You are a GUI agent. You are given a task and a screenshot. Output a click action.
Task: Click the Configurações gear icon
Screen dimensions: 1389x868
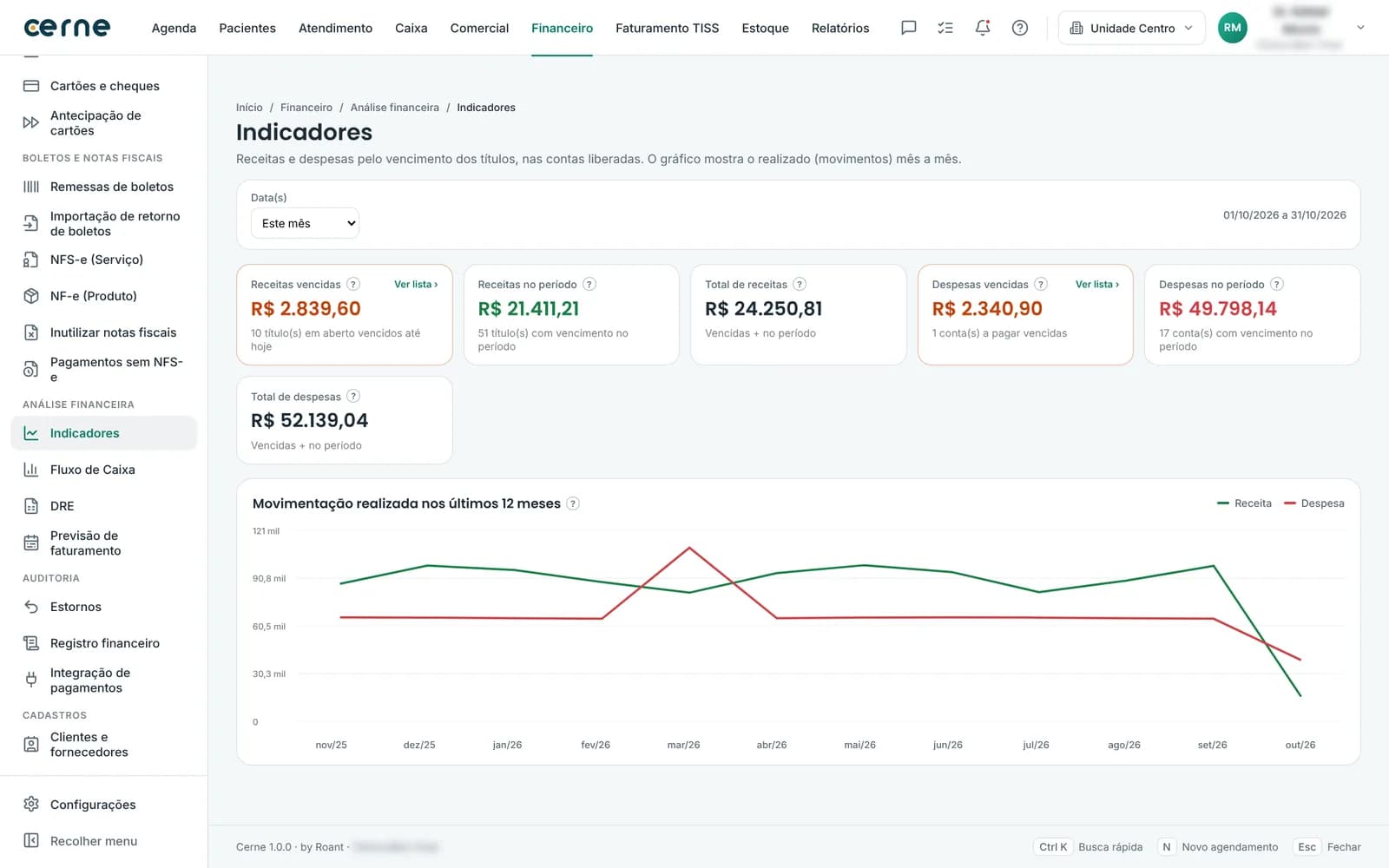click(x=31, y=804)
